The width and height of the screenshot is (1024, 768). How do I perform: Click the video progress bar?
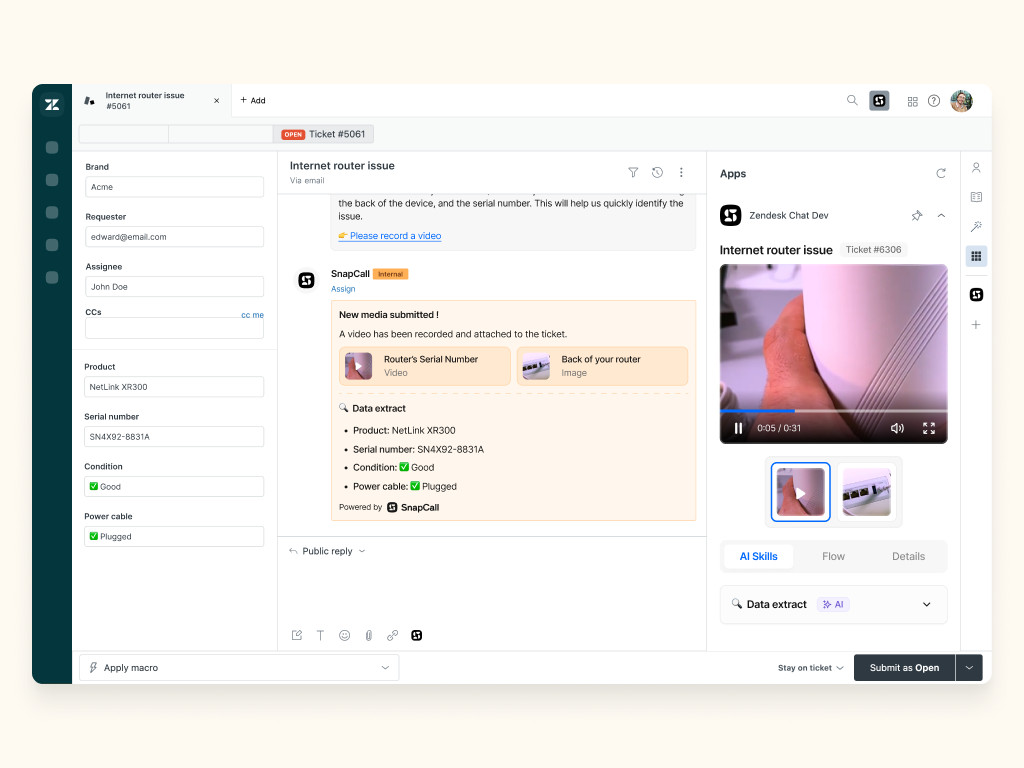(833, 411)
